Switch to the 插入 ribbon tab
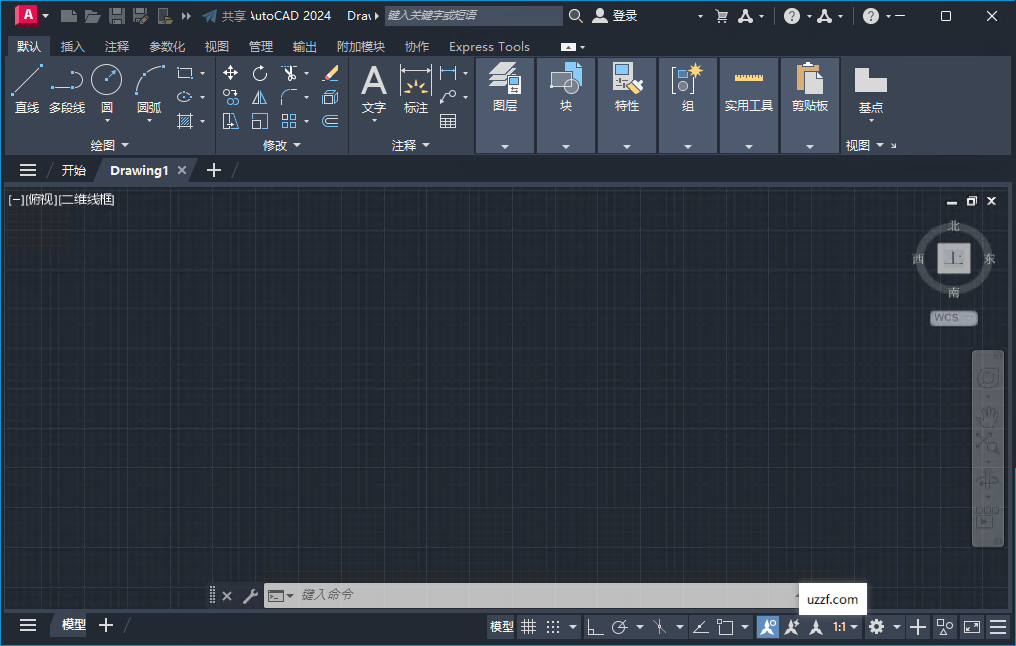The width and height of the screenshot is (1016, 646). 70,46
